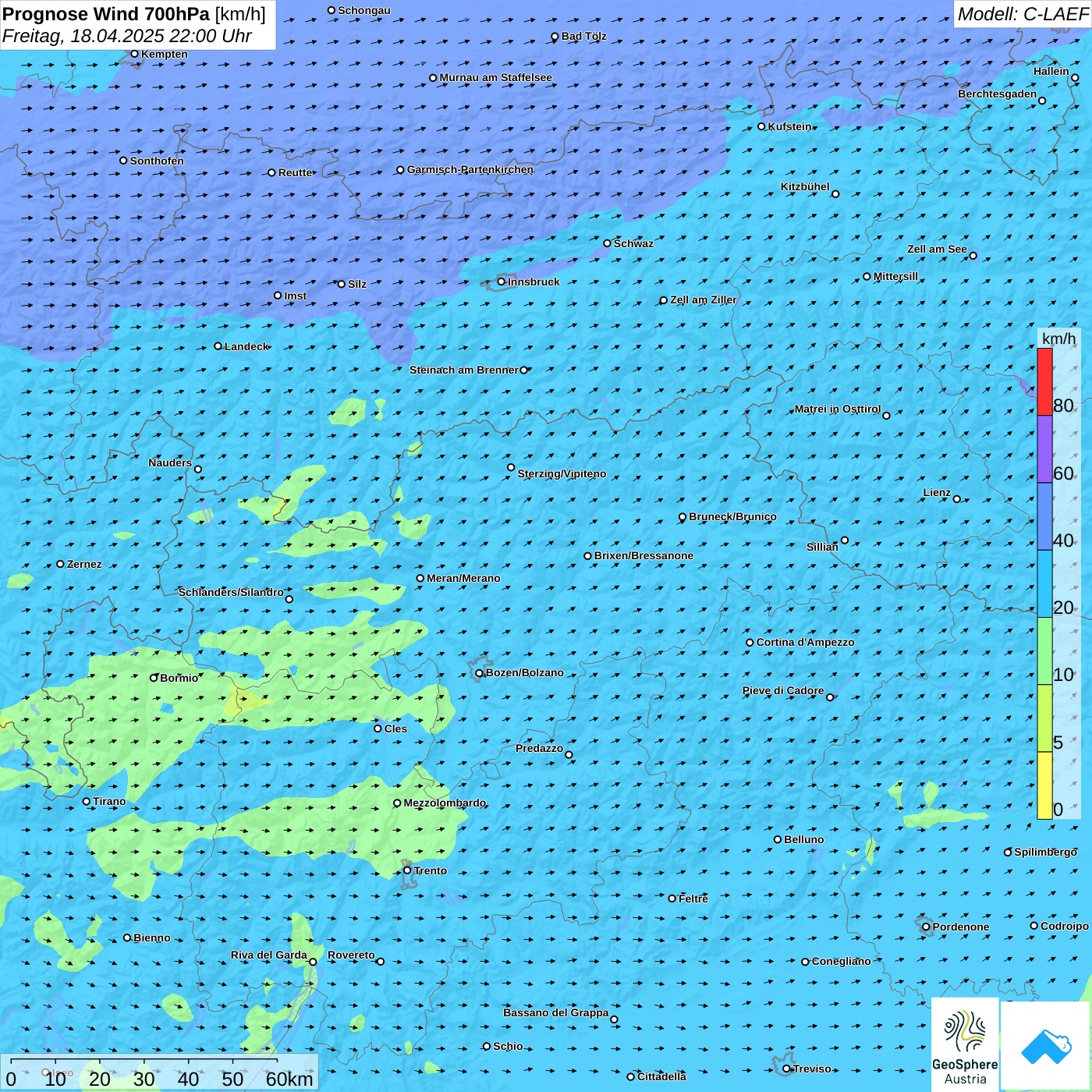Screen dimensions: 1092x1092
Task: Click the Zernez city marker
Action: (x=61, y=564)
